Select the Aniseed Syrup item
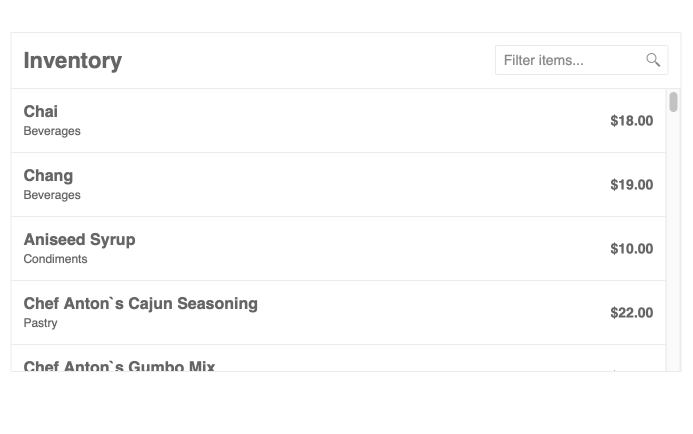 tap(79, 239)
